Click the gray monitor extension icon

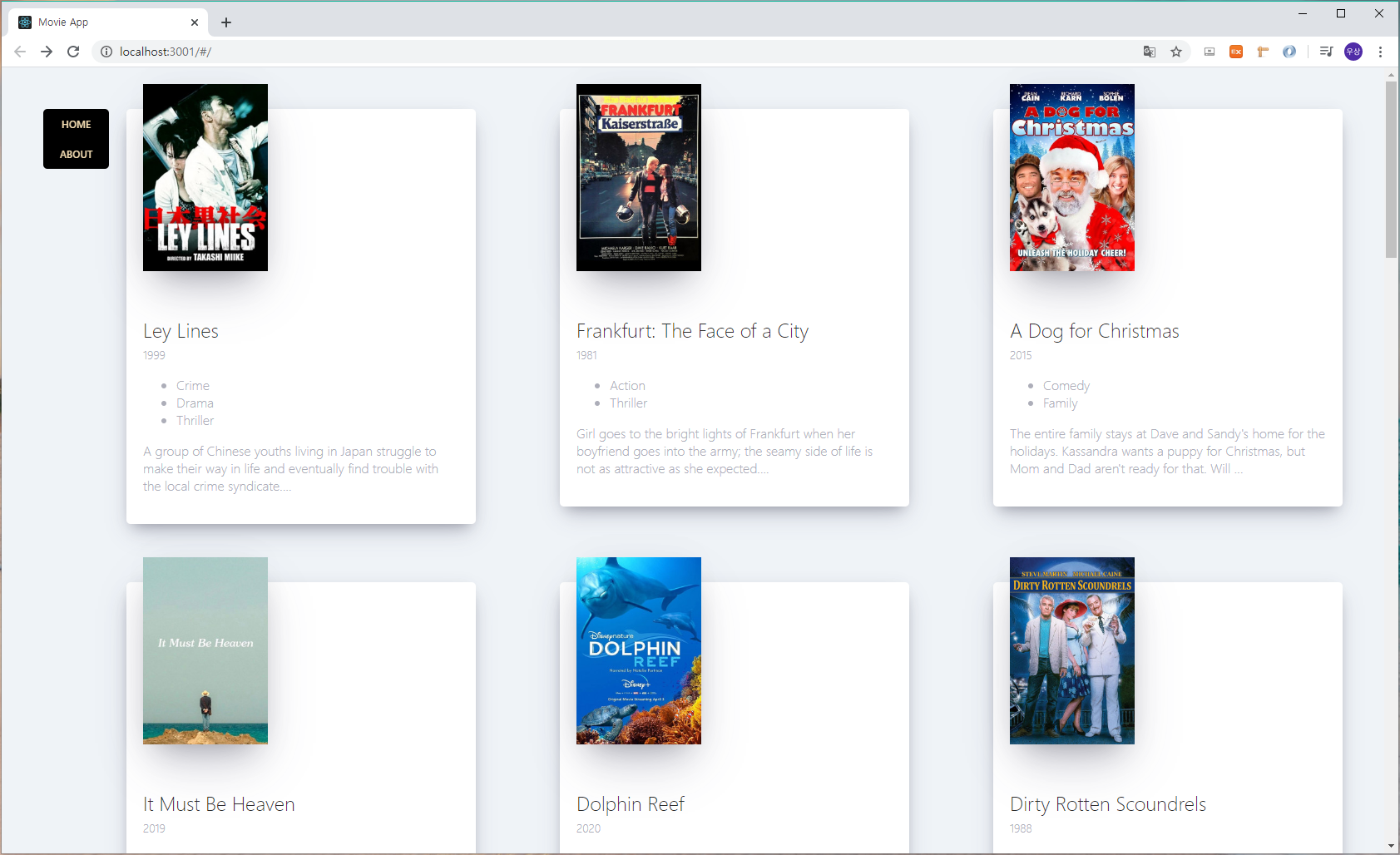click(x=1210, y=52)
